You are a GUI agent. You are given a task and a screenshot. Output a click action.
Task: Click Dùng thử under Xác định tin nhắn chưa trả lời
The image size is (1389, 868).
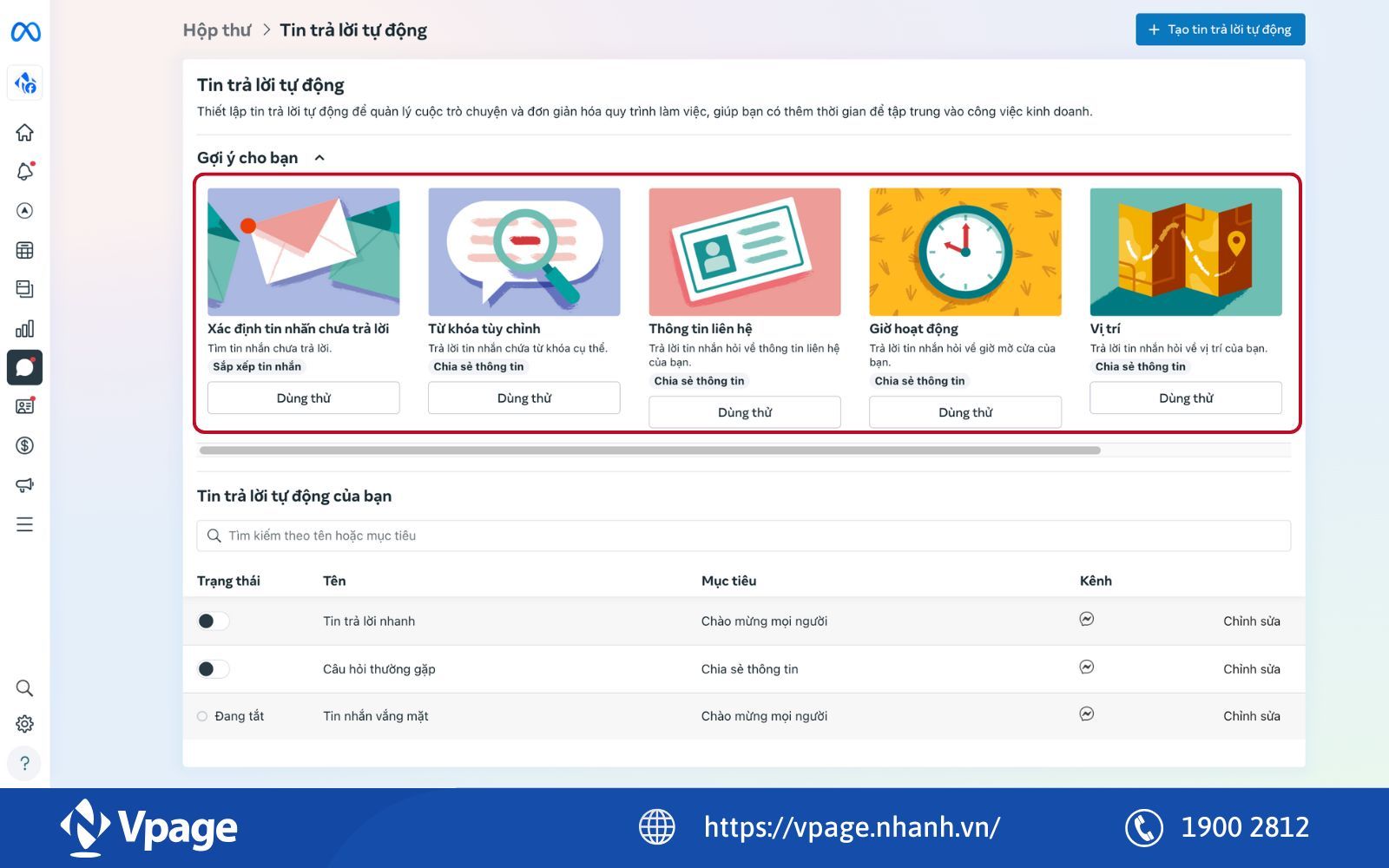304,398
